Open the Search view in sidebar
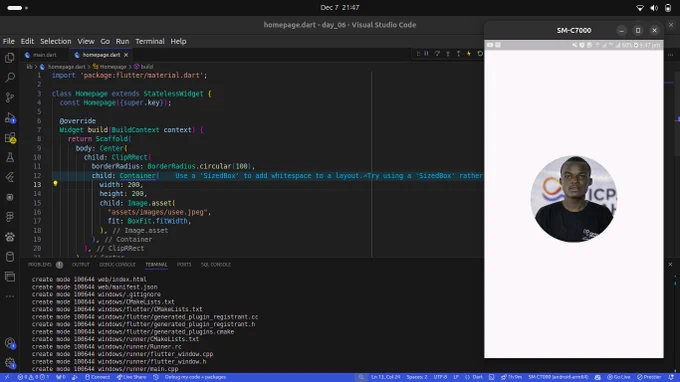This screenshot has width=680, height=382. [10, 77]
